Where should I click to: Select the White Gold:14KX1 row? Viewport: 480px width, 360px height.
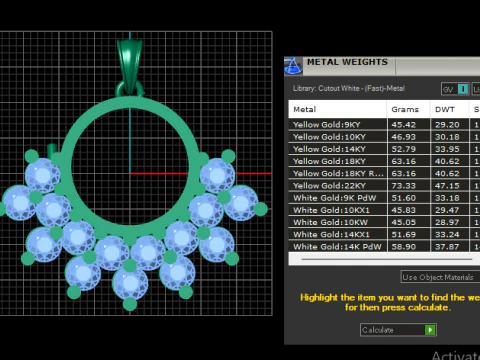pos(384,234)
